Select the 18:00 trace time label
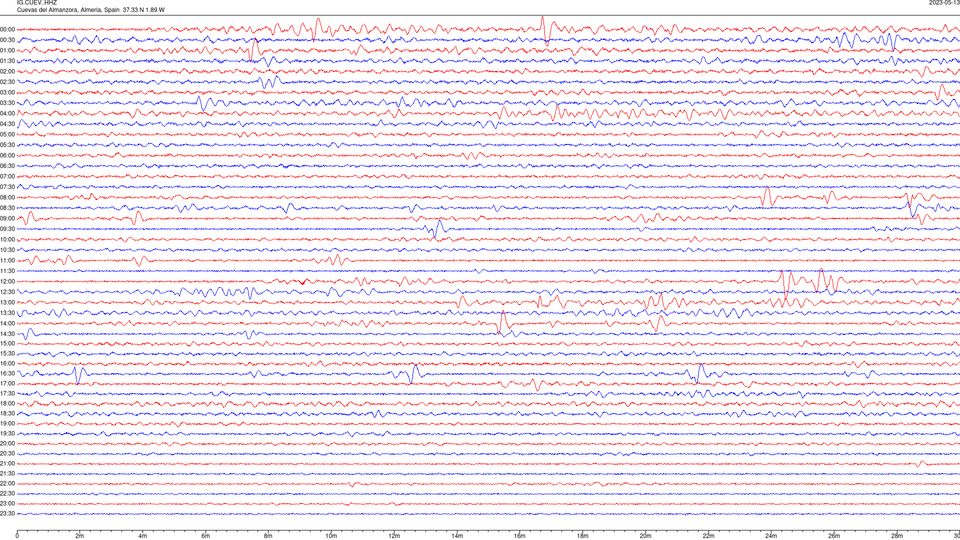The width and height of the screenshot is (960, 540). click(7, 403)
